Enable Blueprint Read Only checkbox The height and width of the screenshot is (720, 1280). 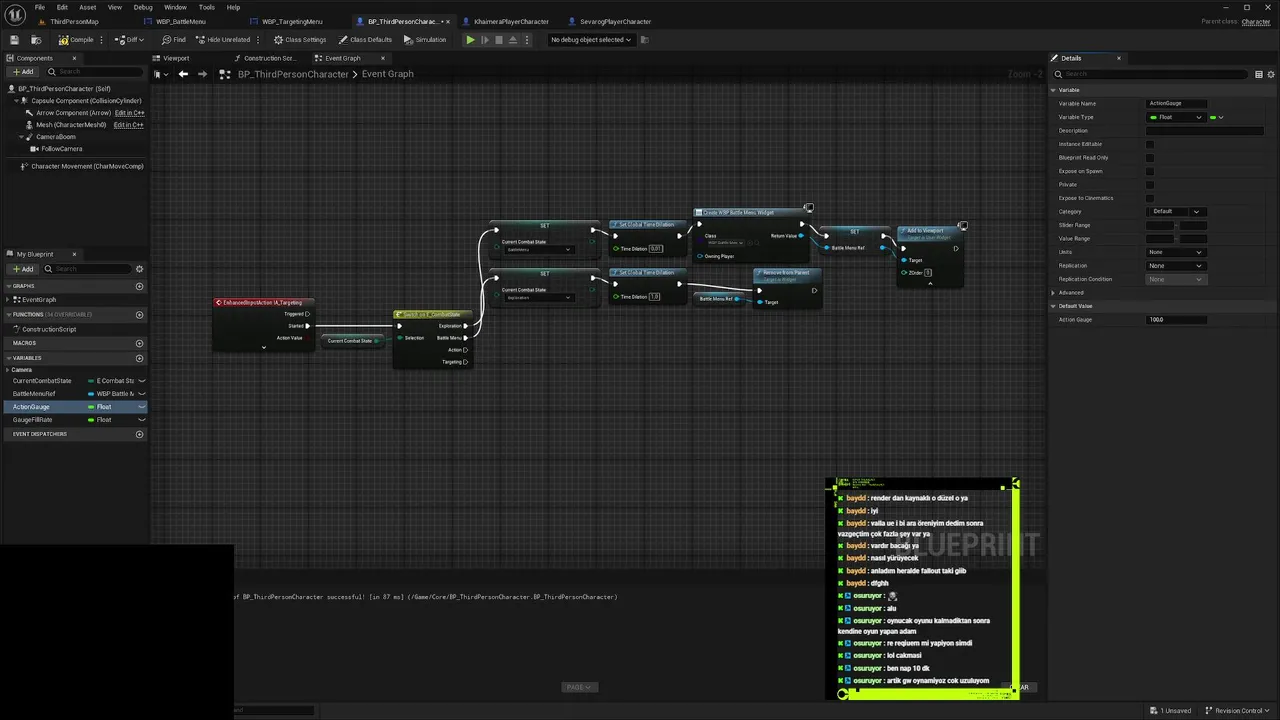tap(1149, 158)
